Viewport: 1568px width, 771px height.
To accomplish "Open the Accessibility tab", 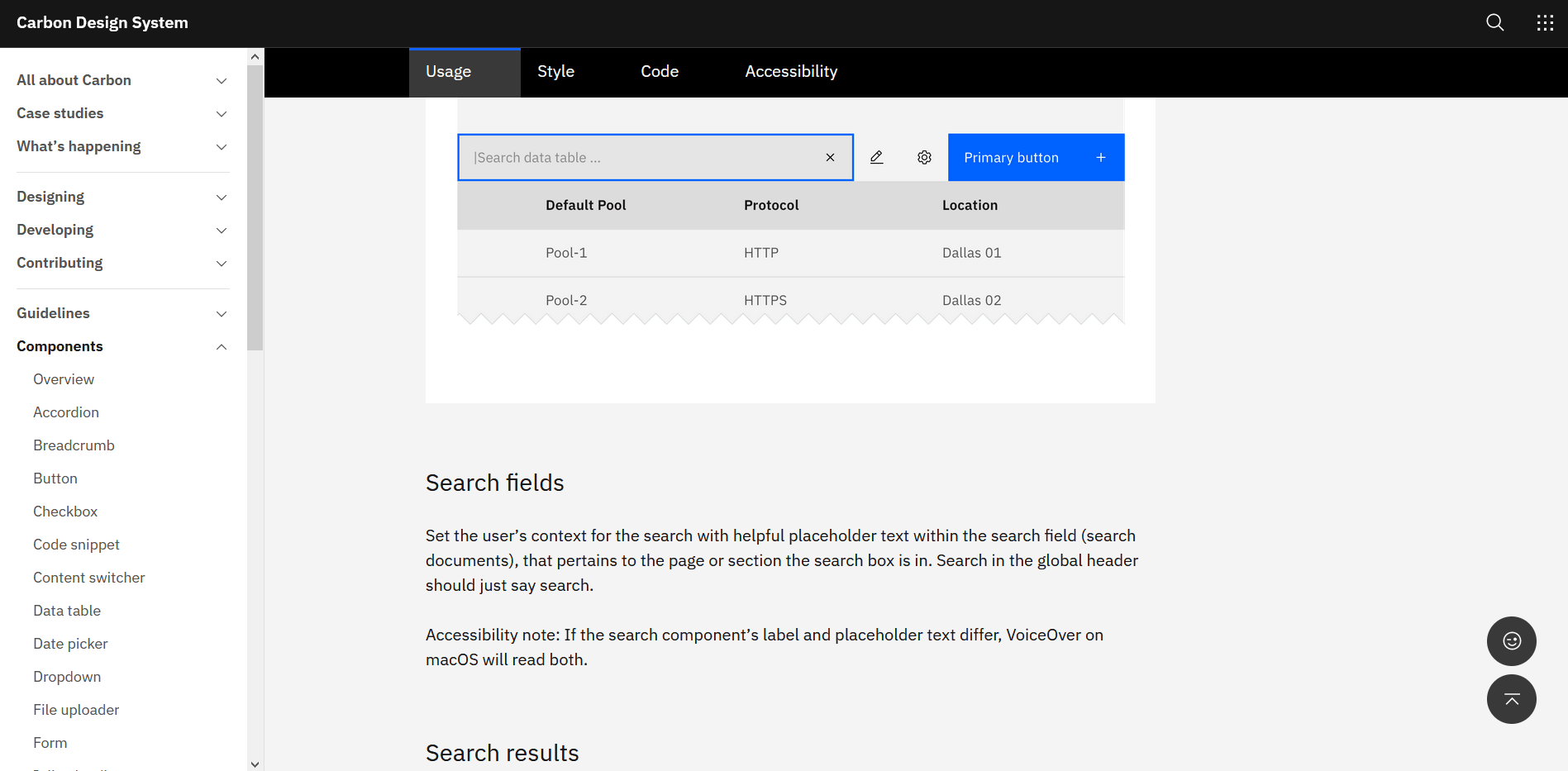I will pyautogui.click(x=790, y=71).
